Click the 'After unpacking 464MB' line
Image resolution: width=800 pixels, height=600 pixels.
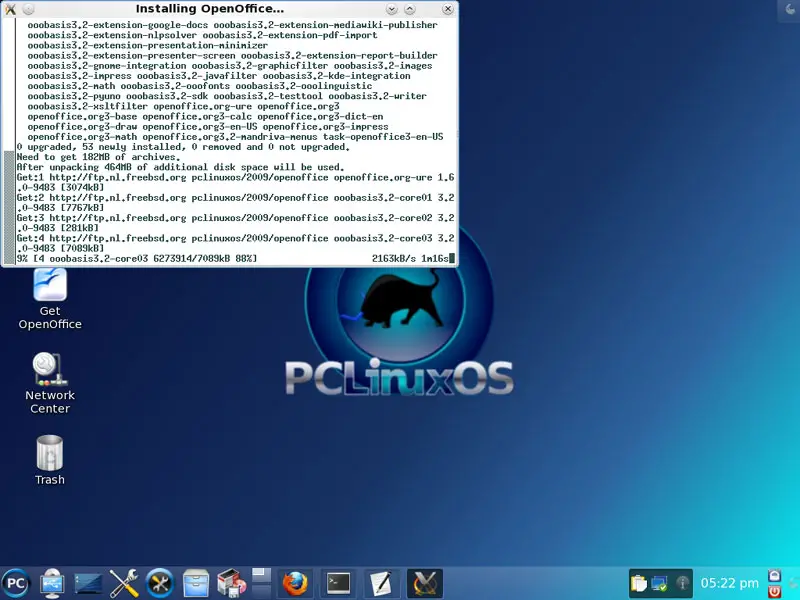pos(181,167)
